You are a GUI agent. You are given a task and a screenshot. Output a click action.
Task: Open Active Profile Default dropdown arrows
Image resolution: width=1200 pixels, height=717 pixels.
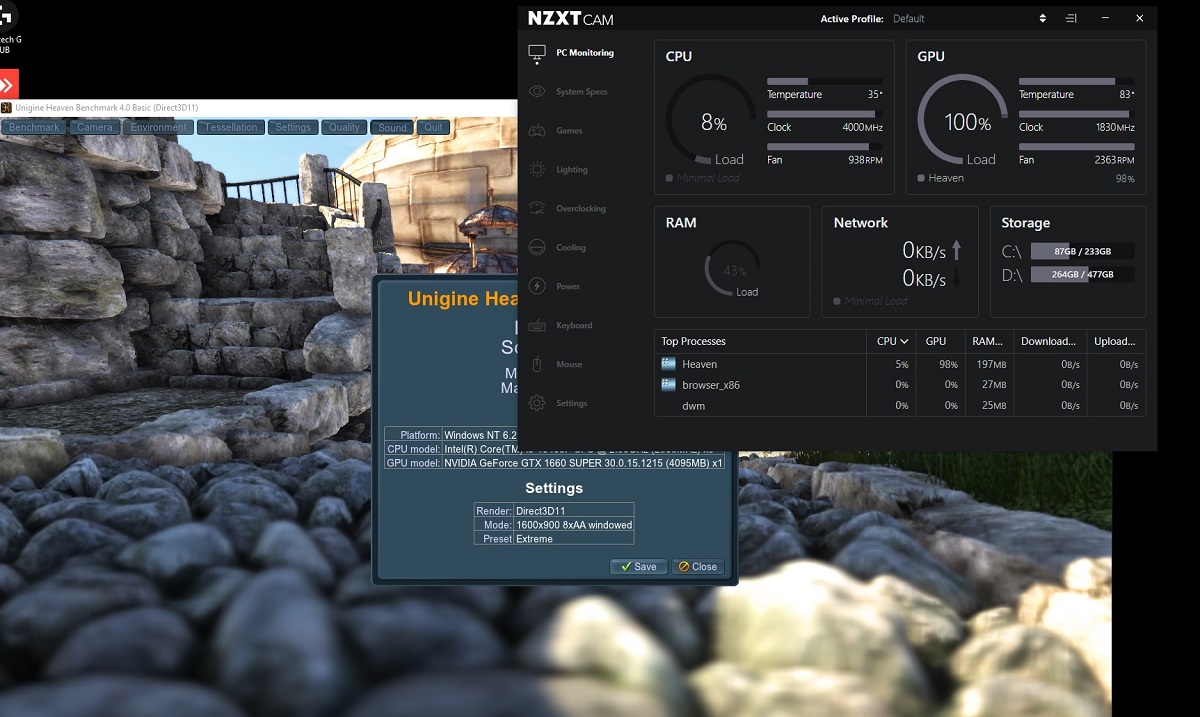click(1043, 19)
